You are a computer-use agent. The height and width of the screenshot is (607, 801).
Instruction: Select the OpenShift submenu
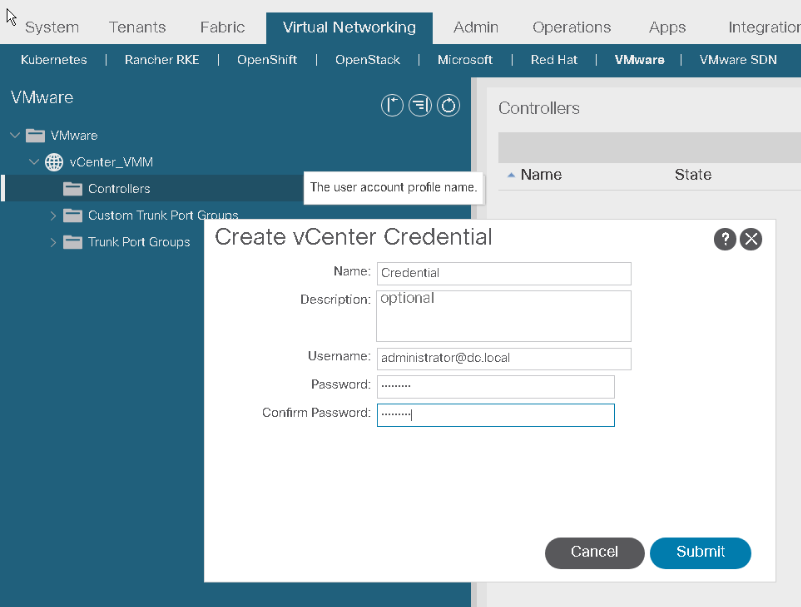[267, 60]
